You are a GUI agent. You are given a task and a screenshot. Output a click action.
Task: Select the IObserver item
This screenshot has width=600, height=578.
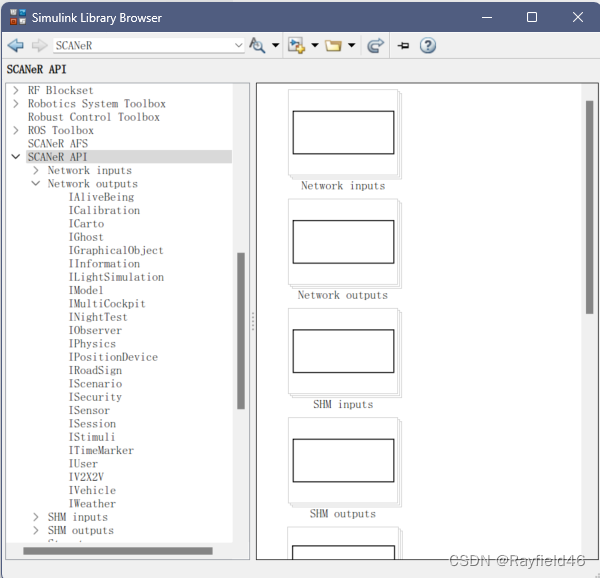pos(95,331)
